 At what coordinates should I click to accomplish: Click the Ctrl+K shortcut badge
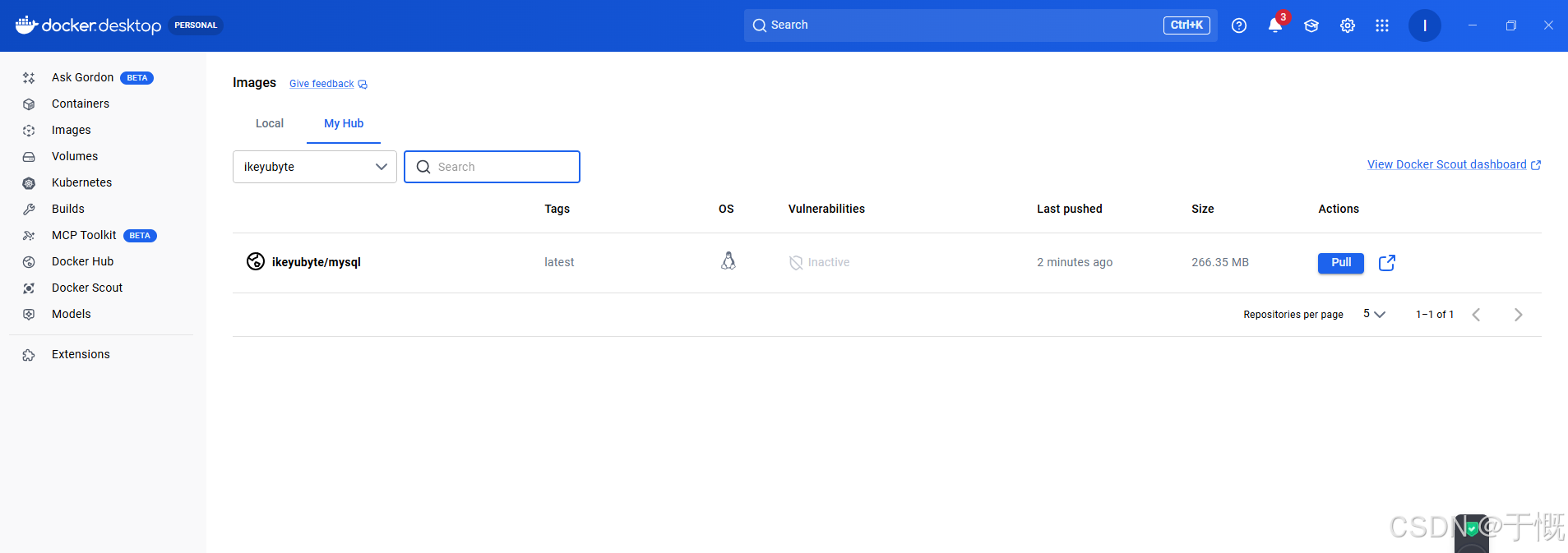(x=1186, y=25)
